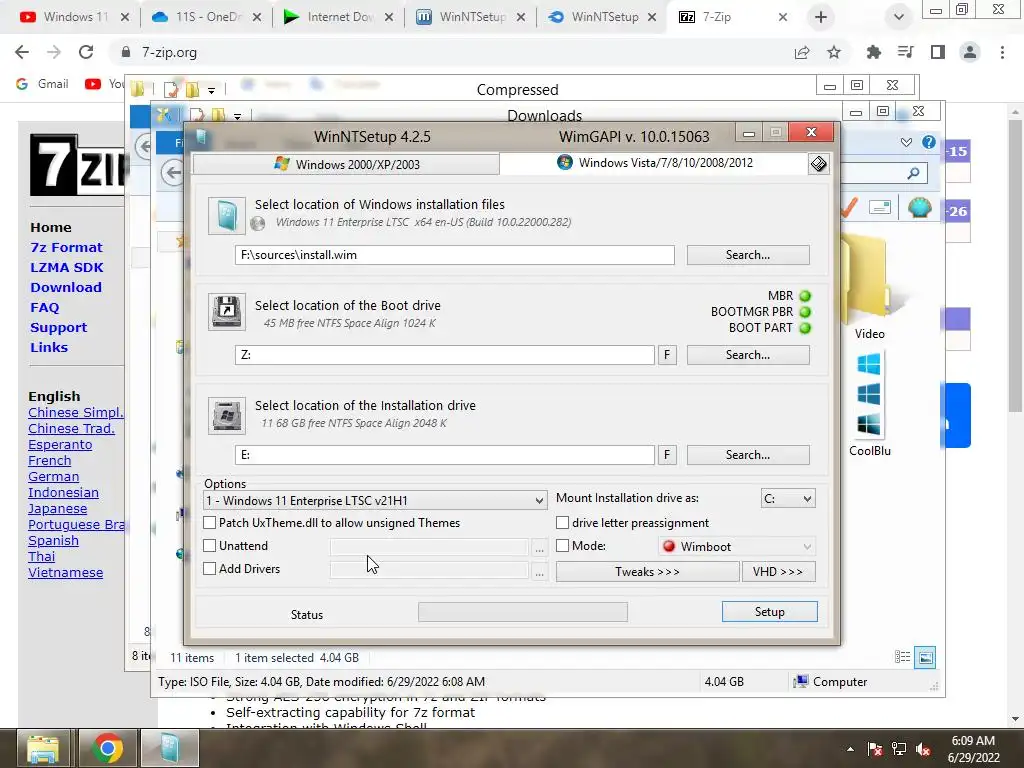Click the MBR green status light
Viewport: 1024px width, 768px height.
point(805,296)
